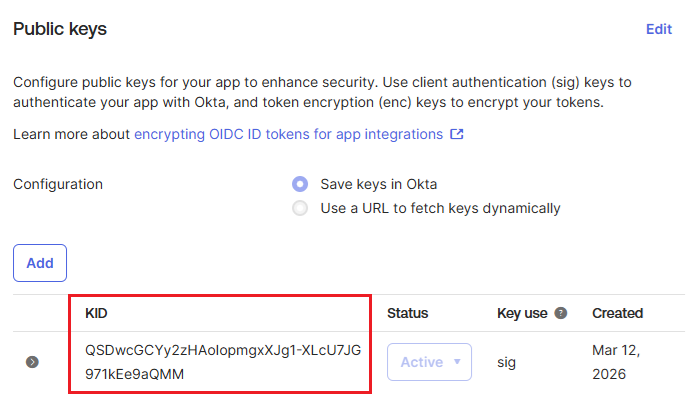Click the Mar 12, 2026 created date

(616, 362)
